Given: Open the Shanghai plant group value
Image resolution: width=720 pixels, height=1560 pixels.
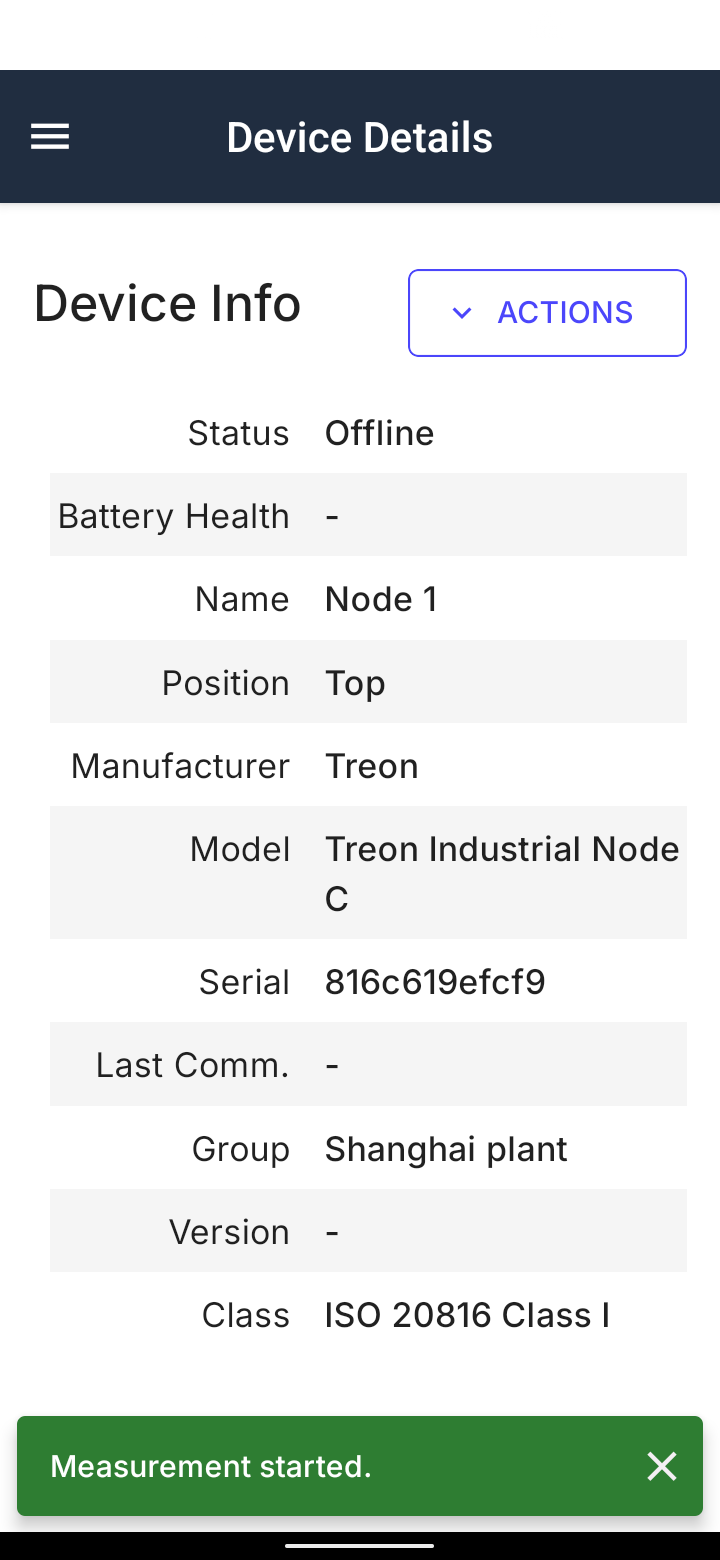Looking at the screenshot, I should click(446, 1149).
